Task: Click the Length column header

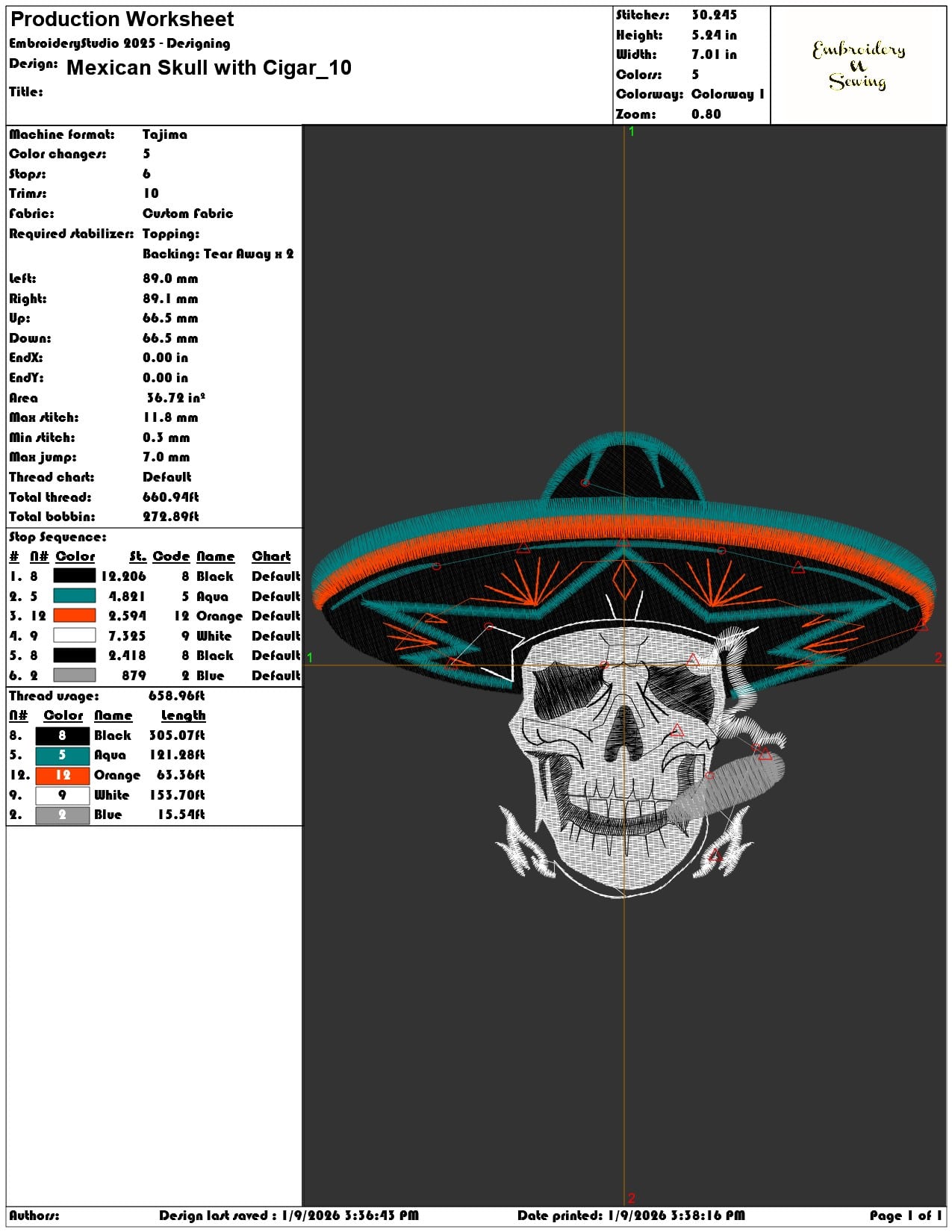Action: pyautogui.click(x=183, y=715)
